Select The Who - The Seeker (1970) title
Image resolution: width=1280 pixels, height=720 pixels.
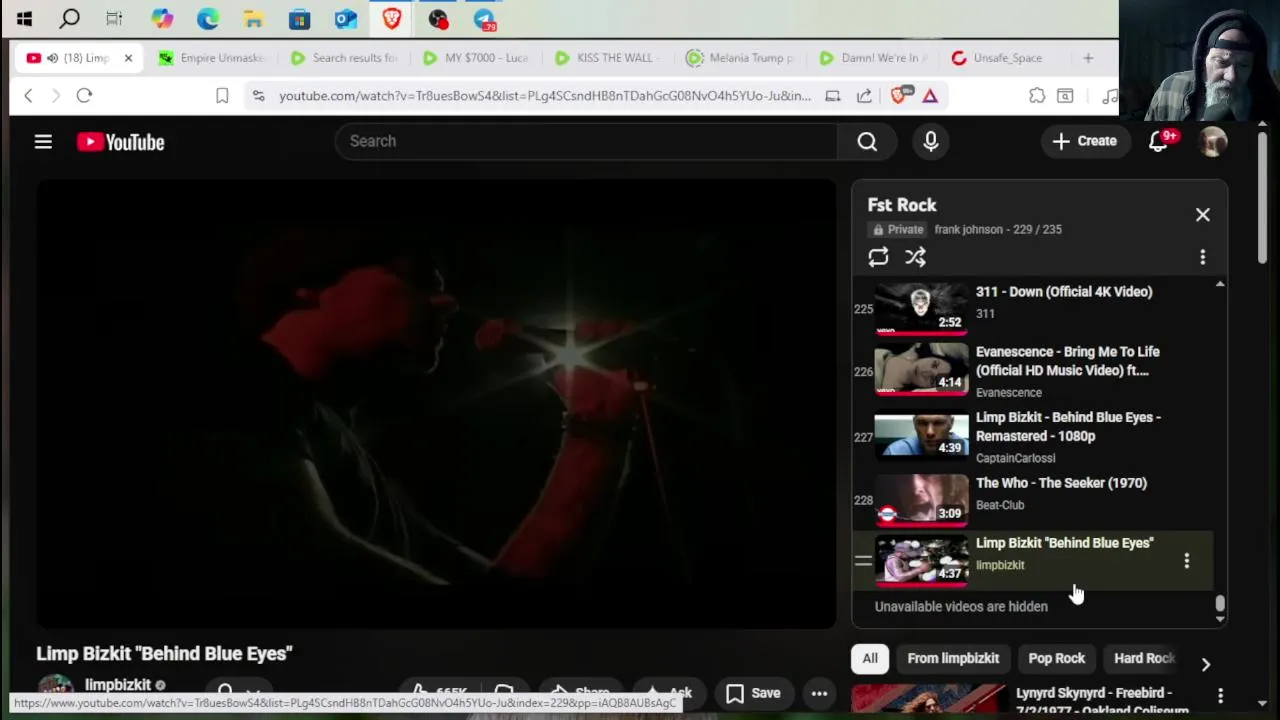(1061, 483)
